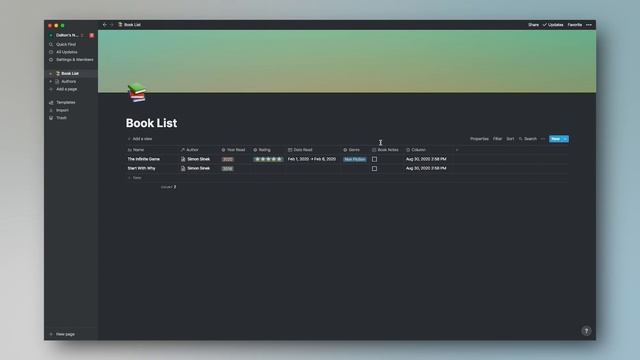Add a new row below Start With Why

[135, 178]
